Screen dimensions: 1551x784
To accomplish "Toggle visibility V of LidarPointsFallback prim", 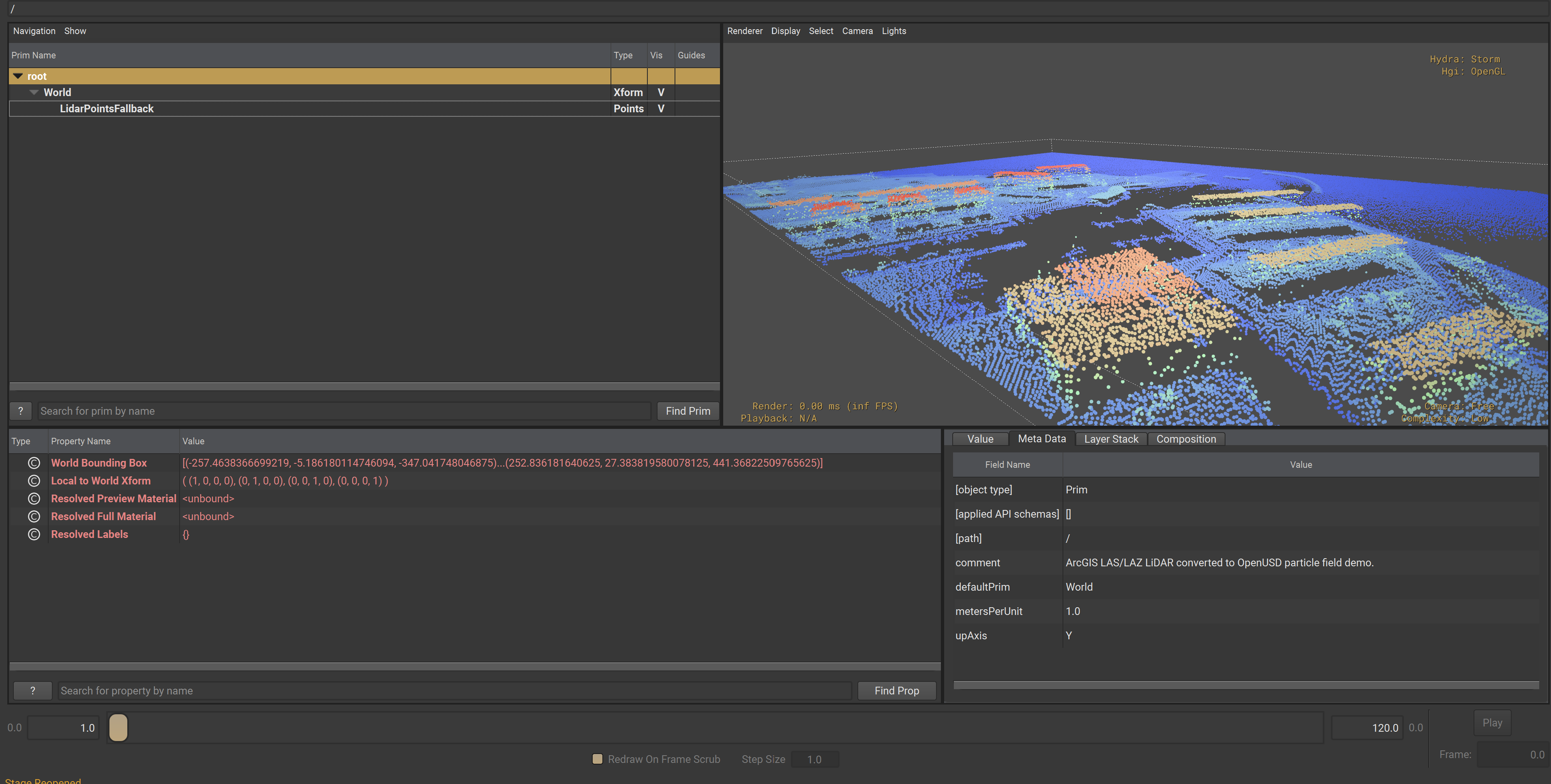I will point(660,108).
